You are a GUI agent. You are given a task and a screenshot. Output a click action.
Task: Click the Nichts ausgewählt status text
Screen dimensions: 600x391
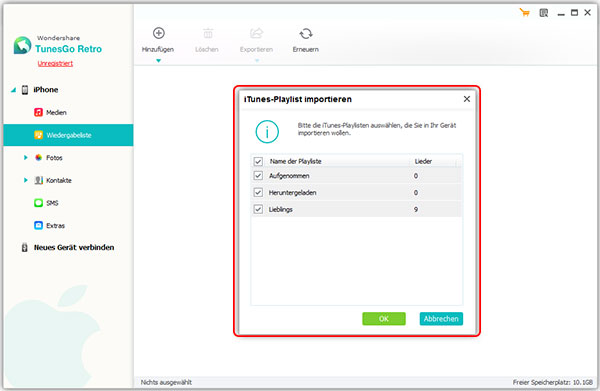tap(166, 382)
